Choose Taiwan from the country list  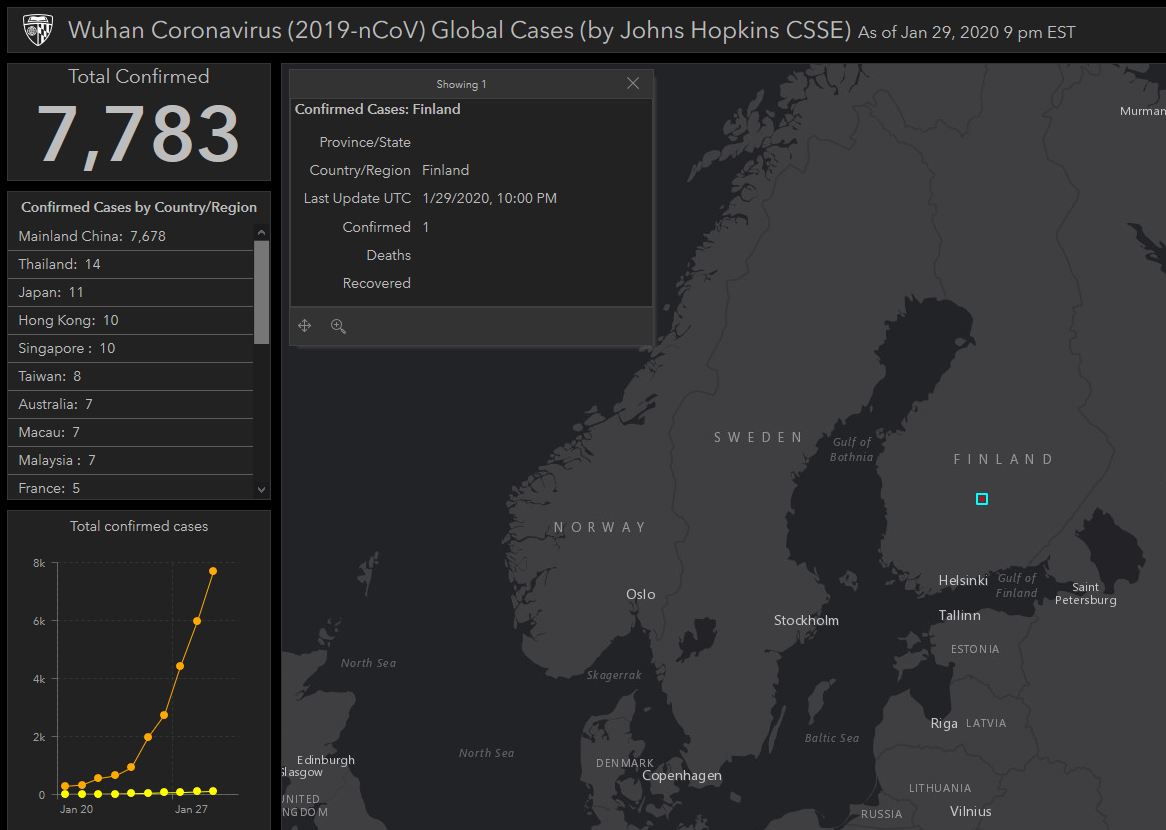(x=50, y=377)
